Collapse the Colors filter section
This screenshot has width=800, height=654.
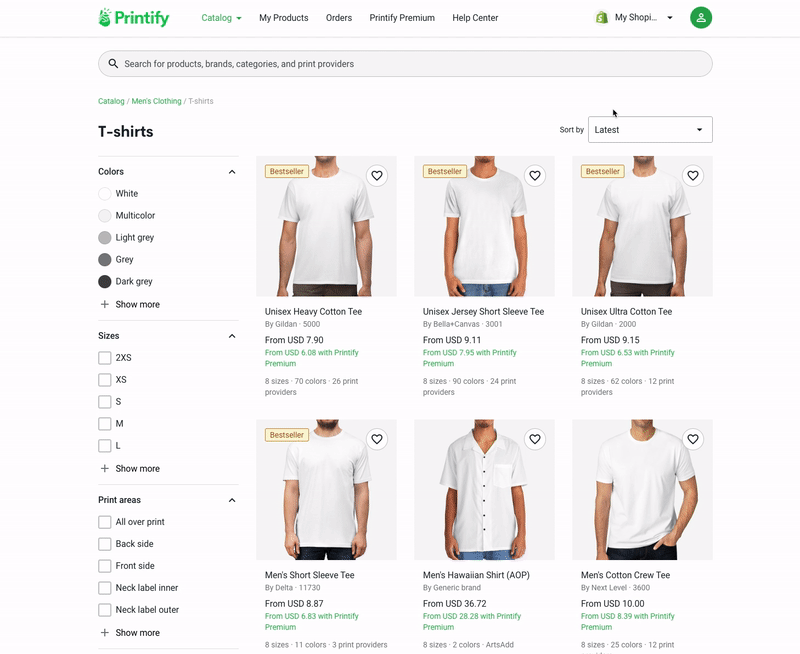pos(232,172)
